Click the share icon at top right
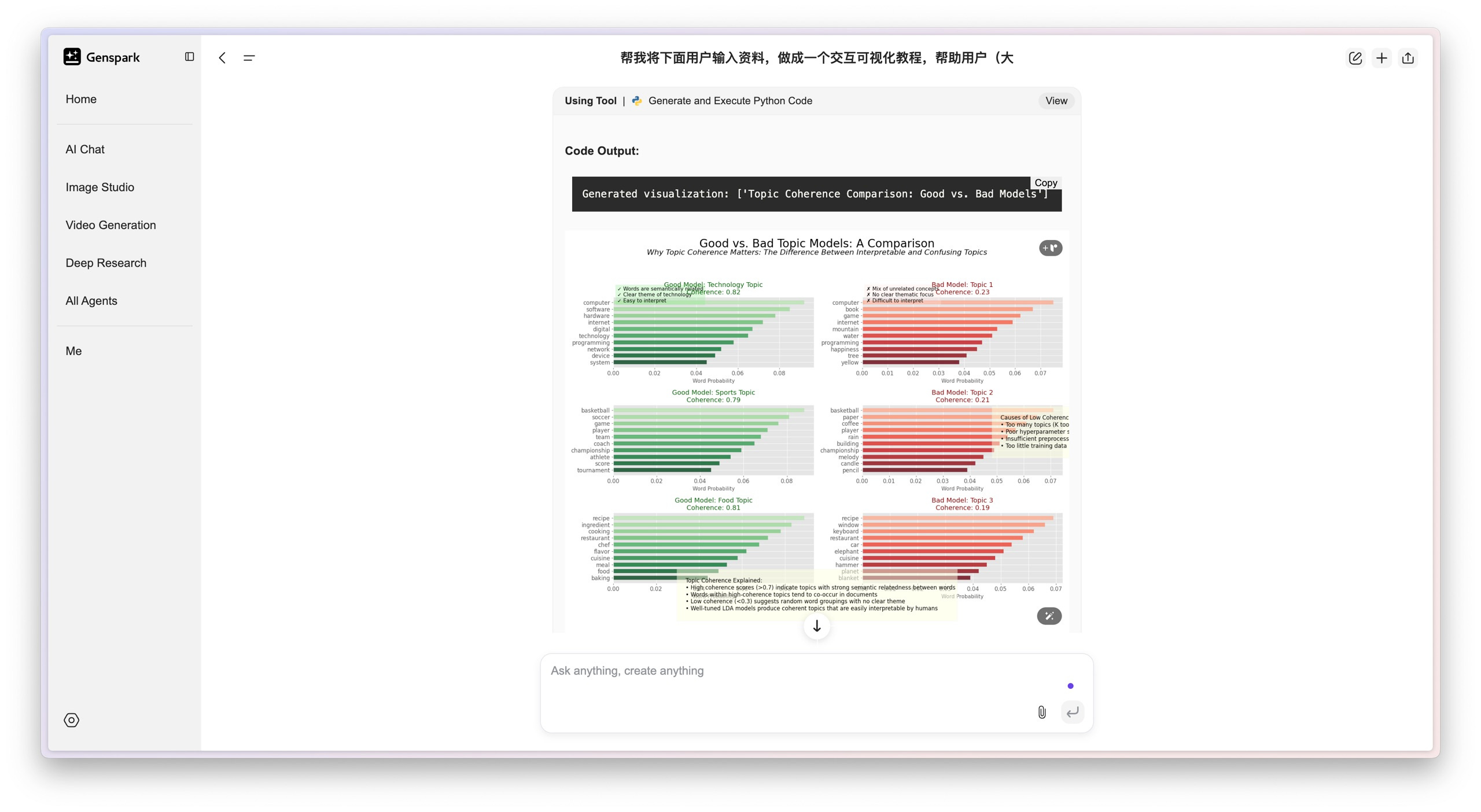 pyautogui.click(x=1408, y=58)
